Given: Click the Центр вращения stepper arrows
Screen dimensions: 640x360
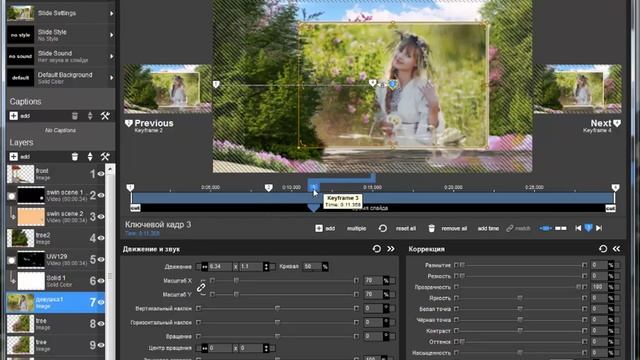Looking at the screenshot, I should click(266, 348).
